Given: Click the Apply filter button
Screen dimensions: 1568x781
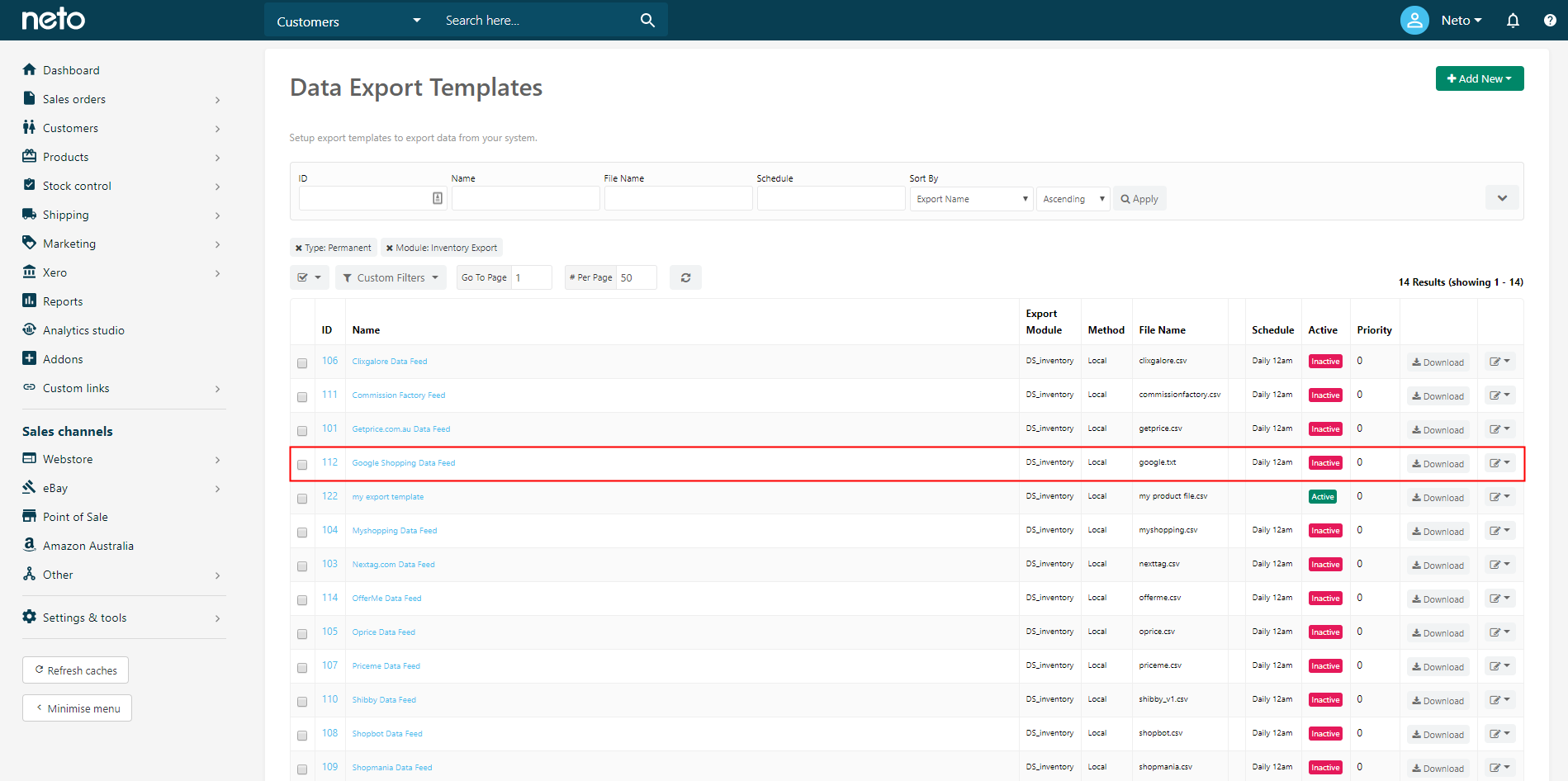Looking at the screenshot, I should [x=1139, y=199].
